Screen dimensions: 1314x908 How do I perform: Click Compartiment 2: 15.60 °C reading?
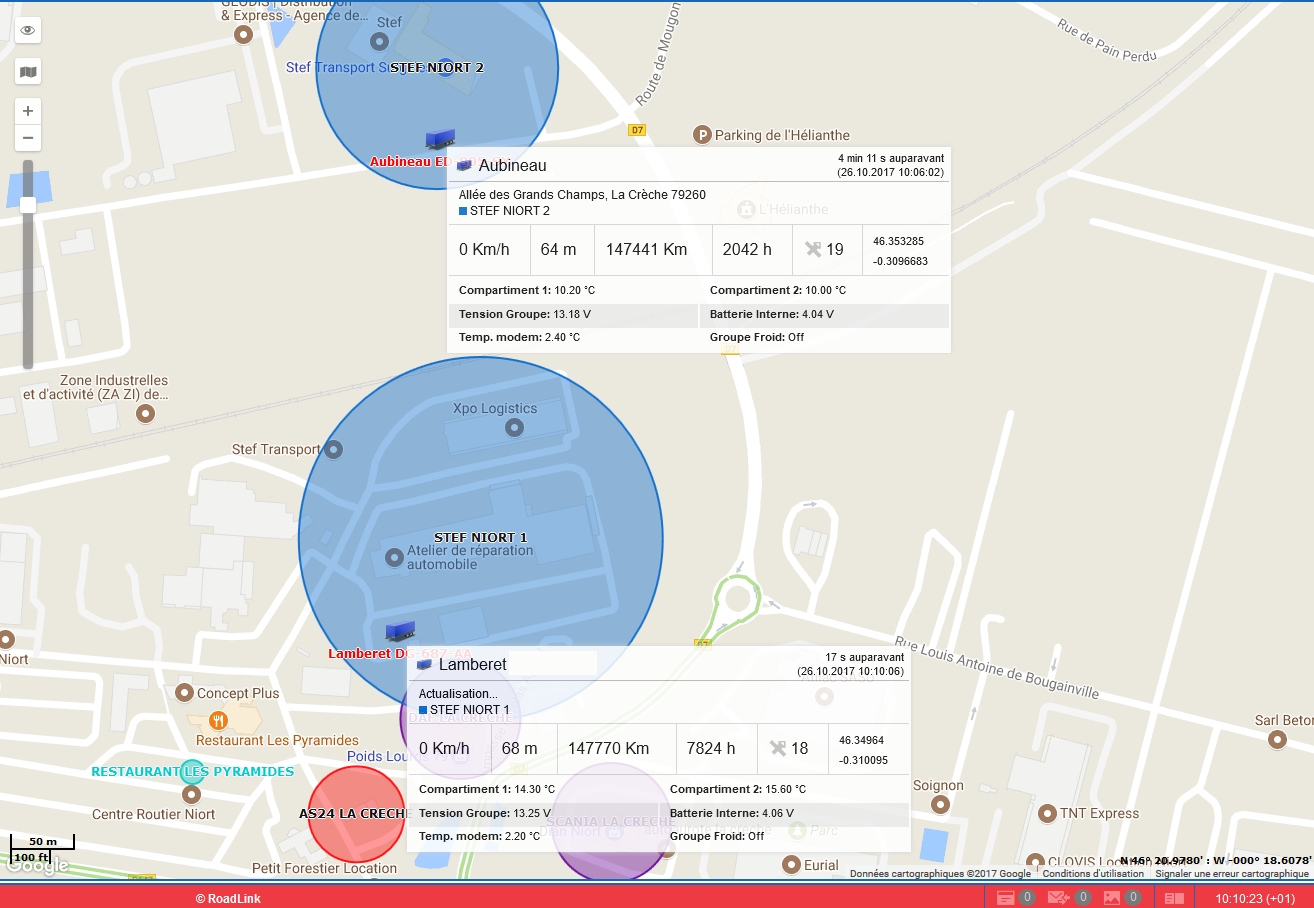tap(738, 790)
